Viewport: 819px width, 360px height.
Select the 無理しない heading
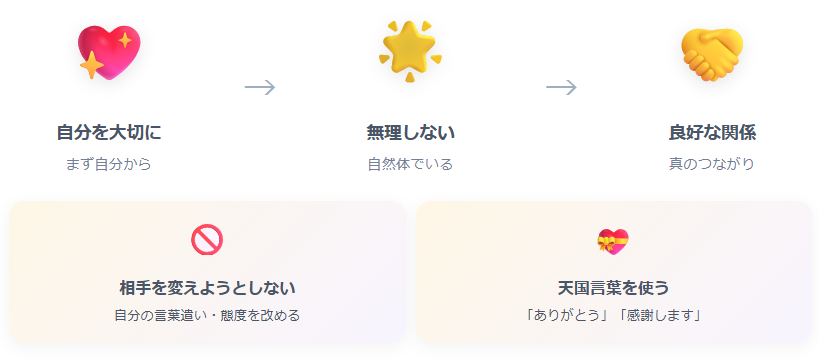pos(411,133)
